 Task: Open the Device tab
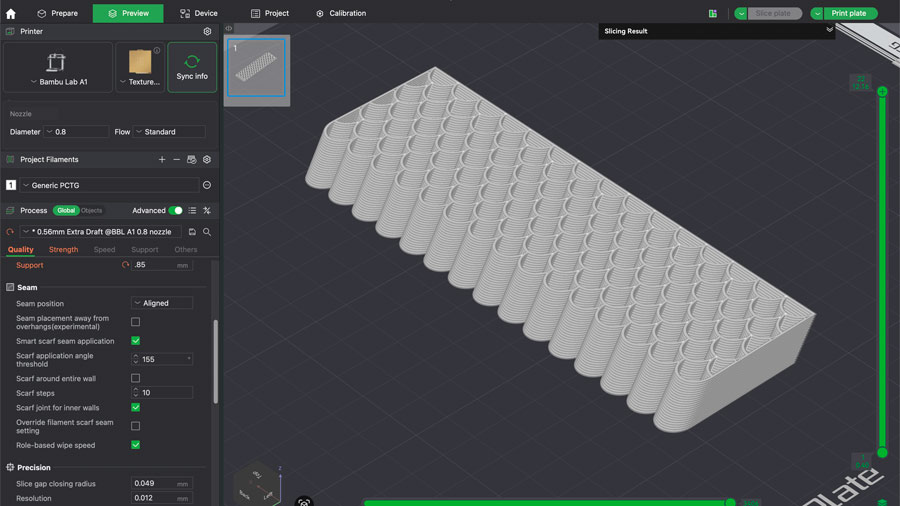[199, 13]
